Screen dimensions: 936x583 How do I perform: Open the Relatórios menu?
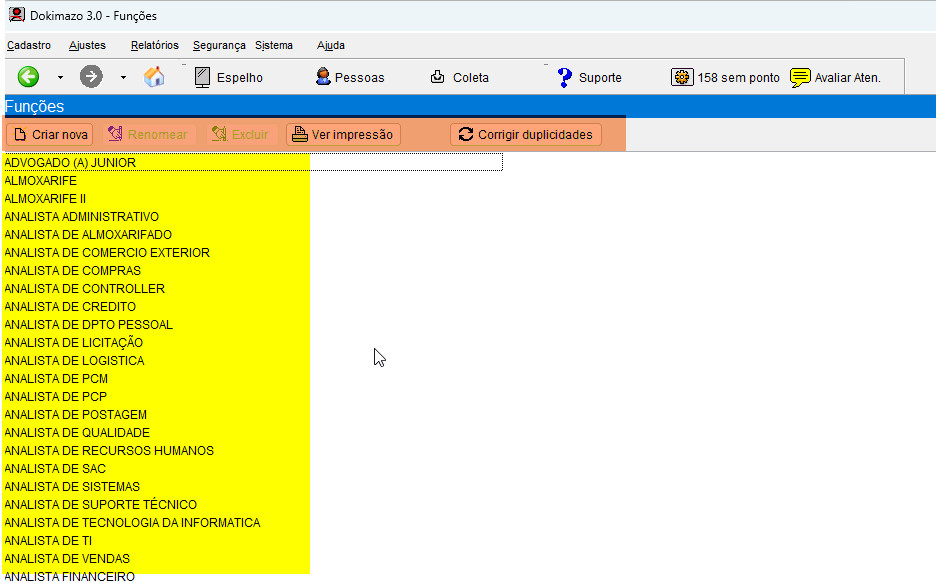[x=154, y=45]
